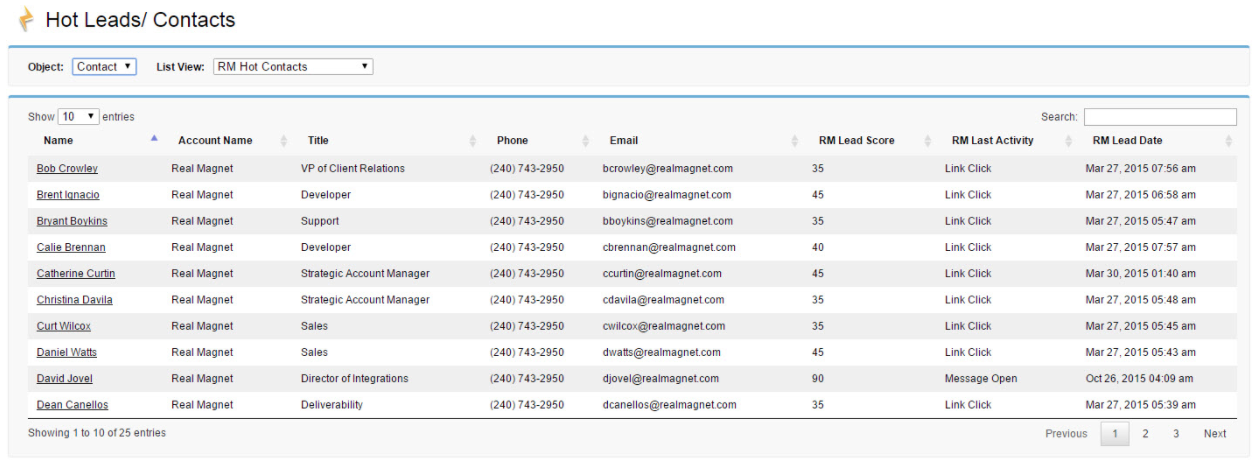Image resolution: width=1257 pixels, height=464 pixels.
Task: Click the Phone column header
Action: point(512,141)
